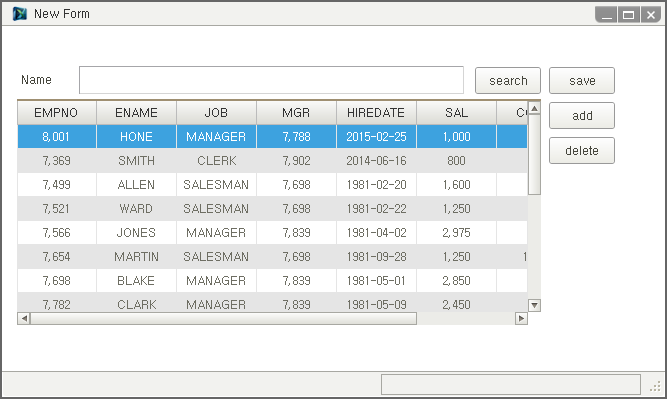Click hire date 1981-02-20 cell
667x399 pixels.
tap(376, 185)
